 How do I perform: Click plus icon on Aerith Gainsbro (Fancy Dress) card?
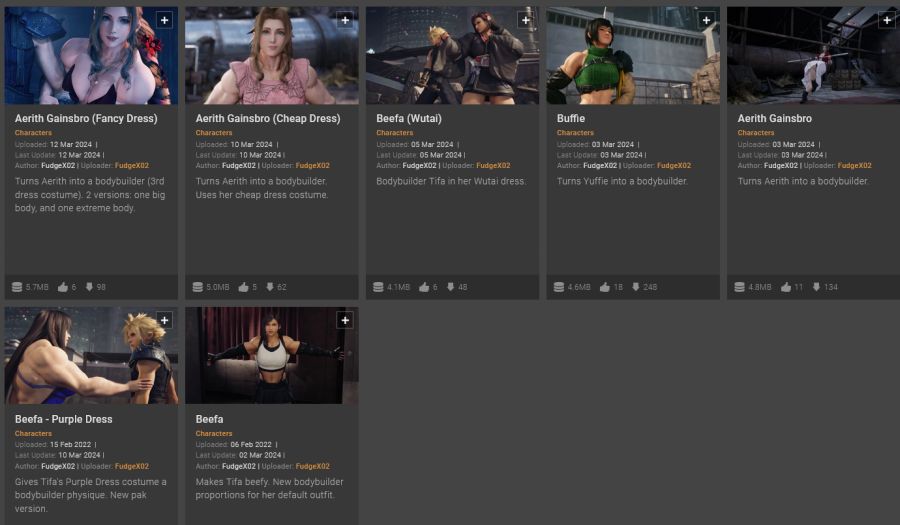coord(165,20)
